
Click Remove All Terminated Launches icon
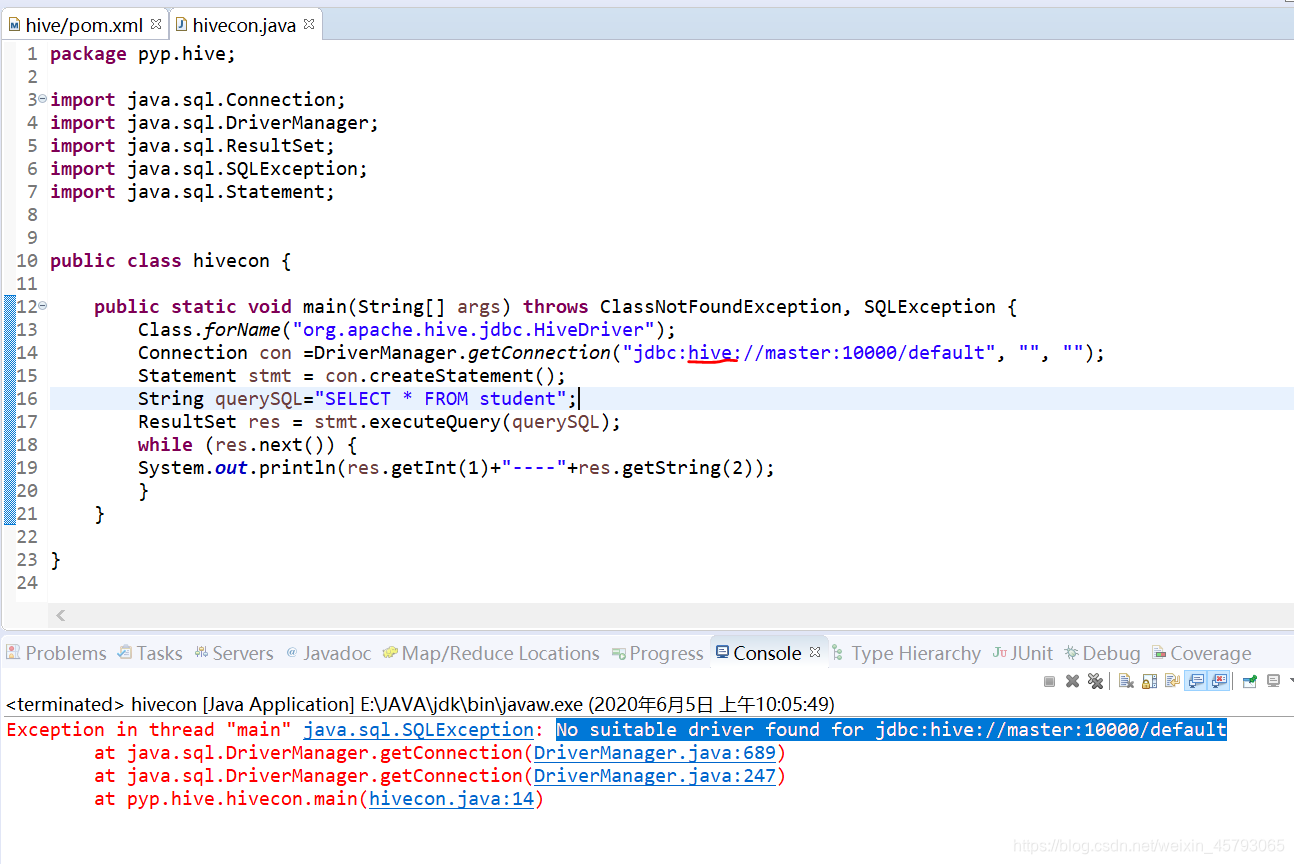coord(1095,681)
